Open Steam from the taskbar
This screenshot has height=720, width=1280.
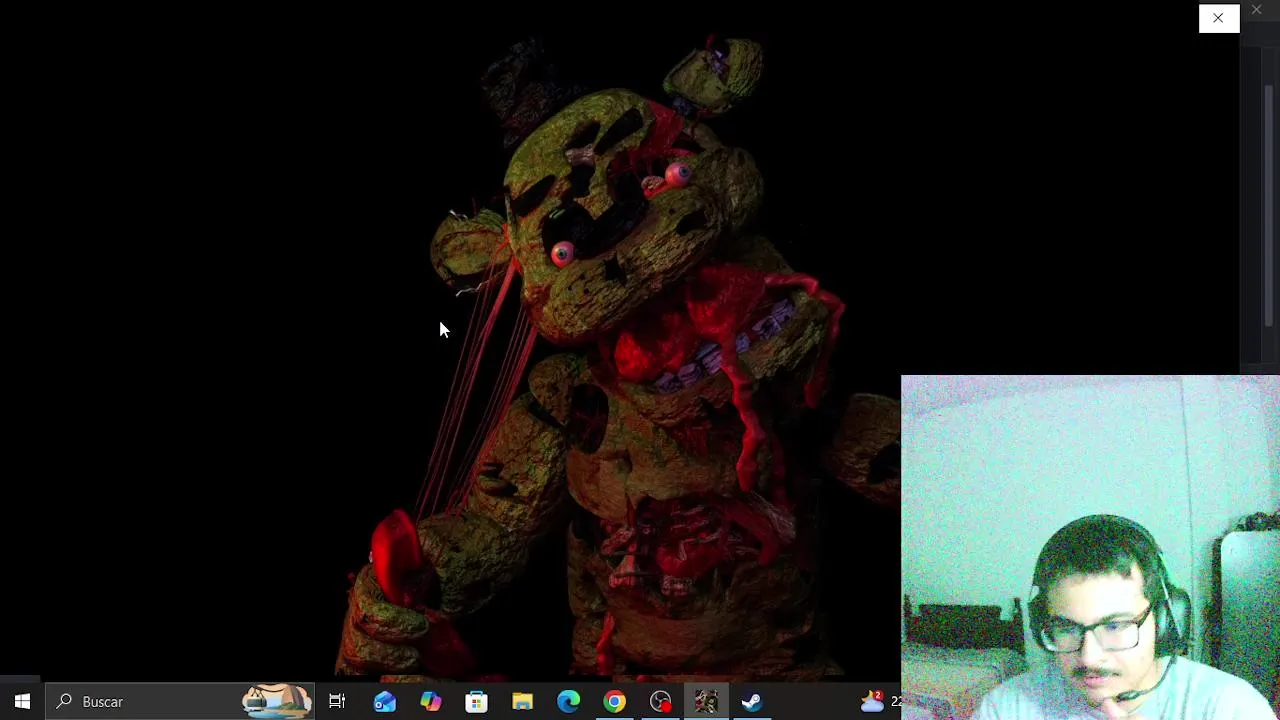(x=753, y=701)
